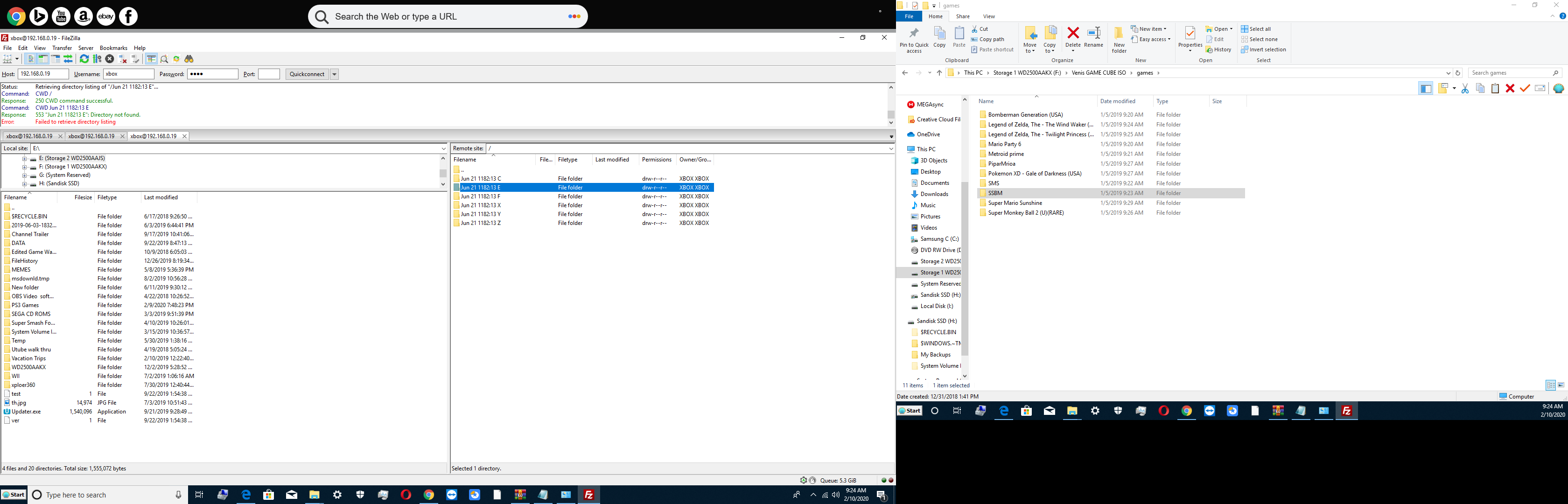This screenshot has height=504, width=1568.
Task: Open Quickconnect history dropdown arrow
Action: pos(334,74)
